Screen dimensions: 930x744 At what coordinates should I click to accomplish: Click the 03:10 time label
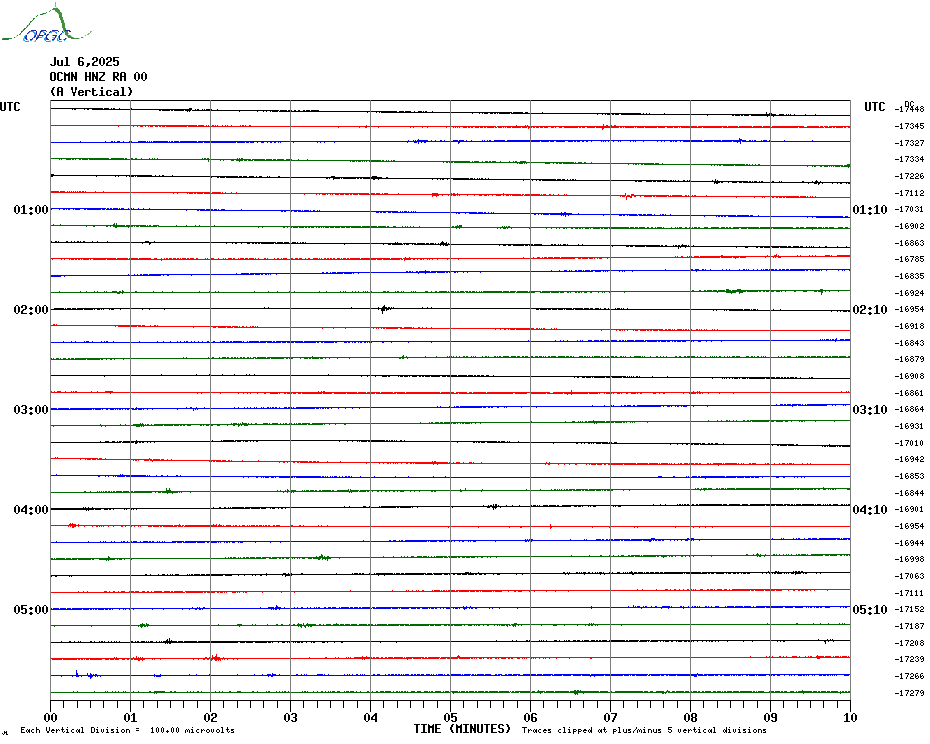(x=870, y=410)
